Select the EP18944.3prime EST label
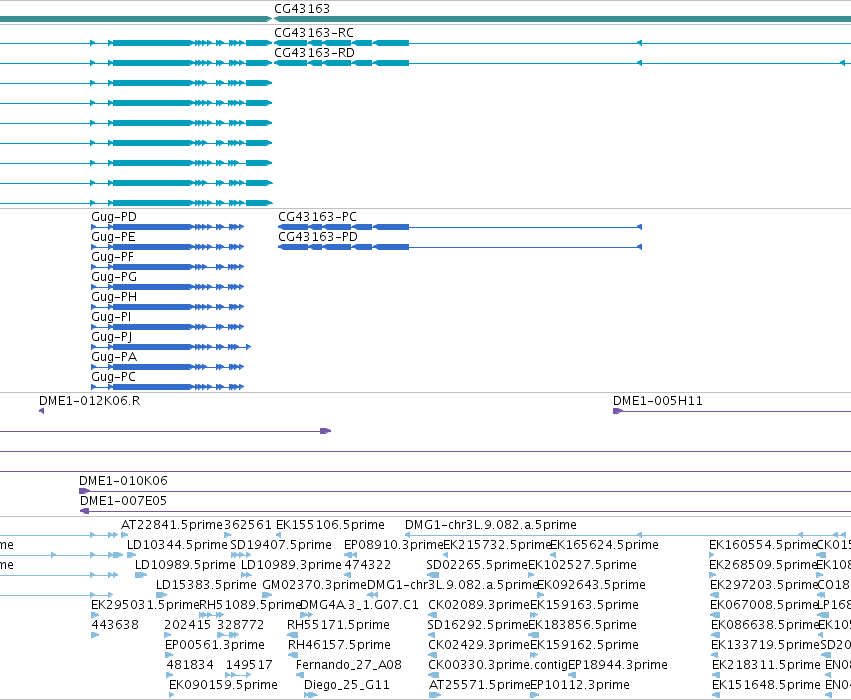The width and height of the screenshot is (851, 700). point(618,665)
